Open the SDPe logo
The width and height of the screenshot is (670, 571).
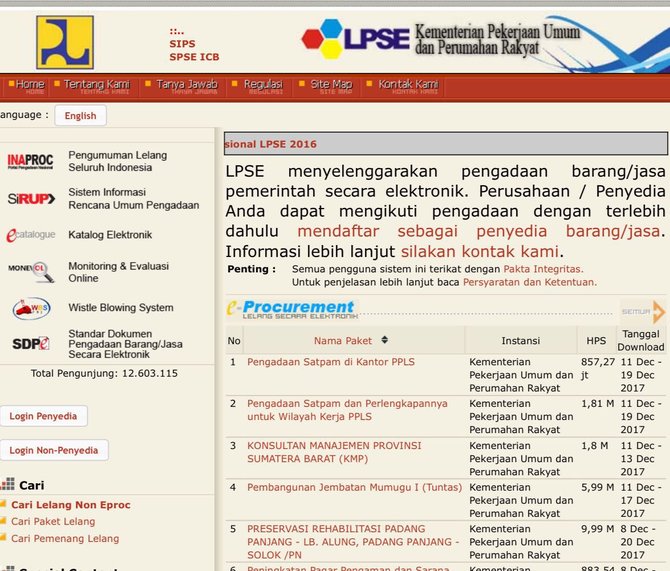(31, 344)
